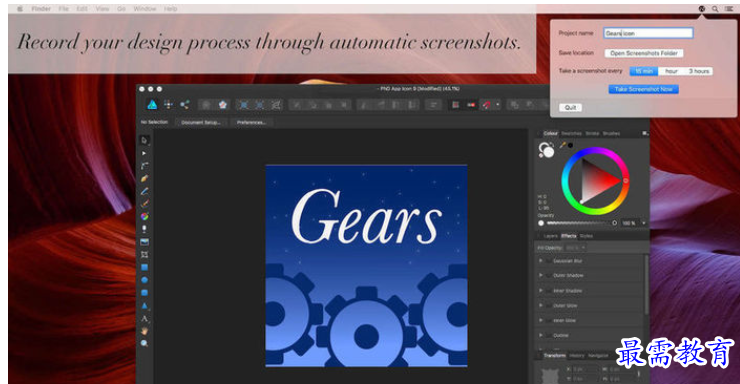Activate the Draw Persona icon

pos(152,104)
